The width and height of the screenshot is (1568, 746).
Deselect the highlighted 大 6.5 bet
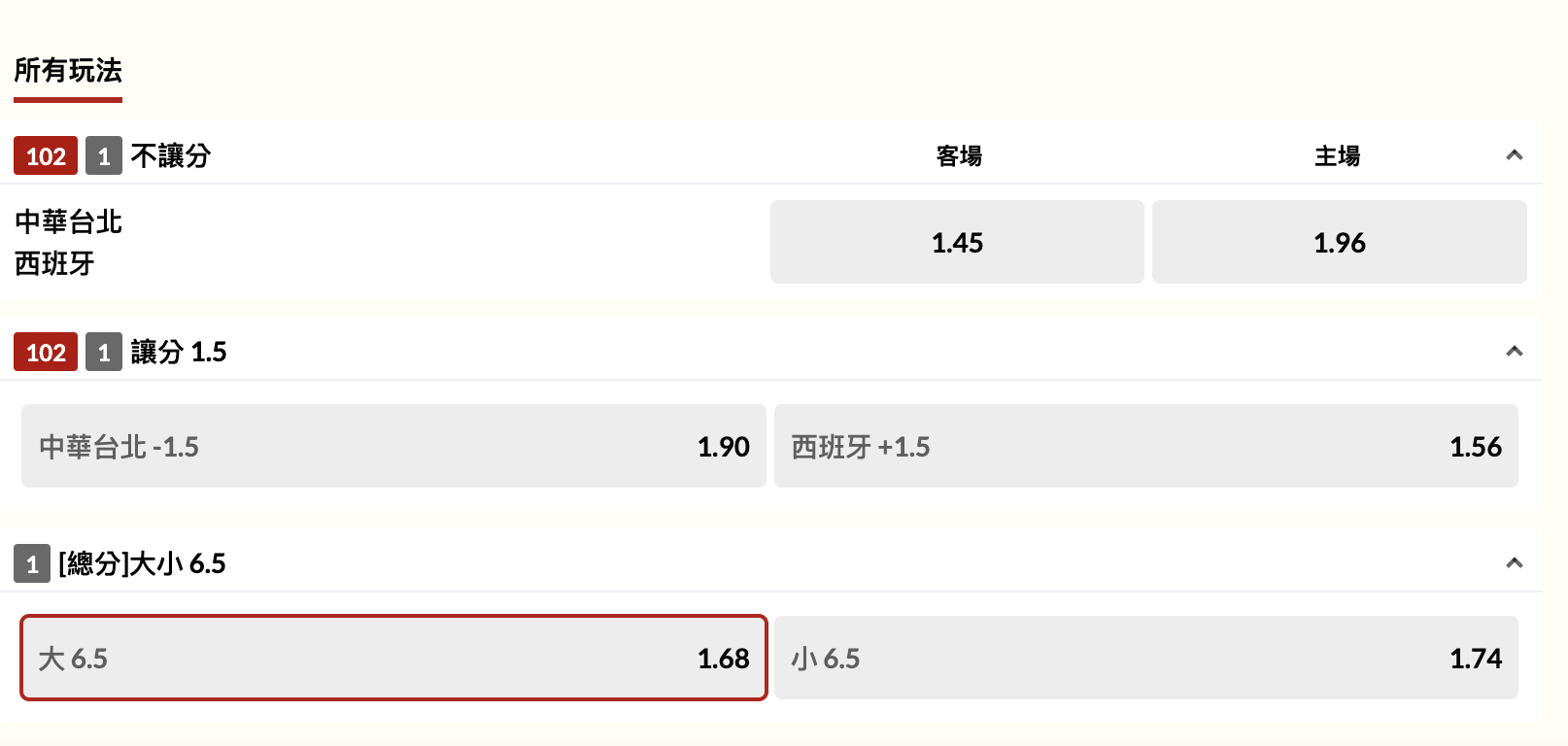[393, 658]
